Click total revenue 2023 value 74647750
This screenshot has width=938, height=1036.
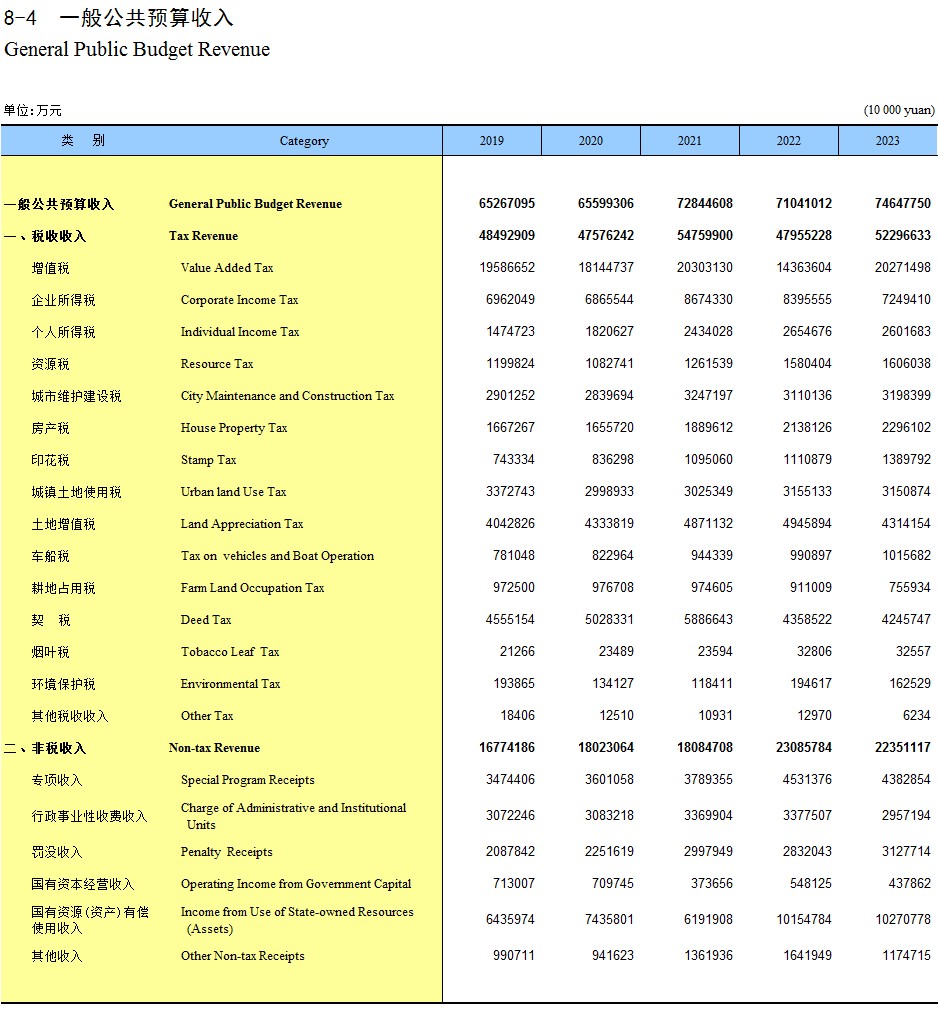coord(902,204)
